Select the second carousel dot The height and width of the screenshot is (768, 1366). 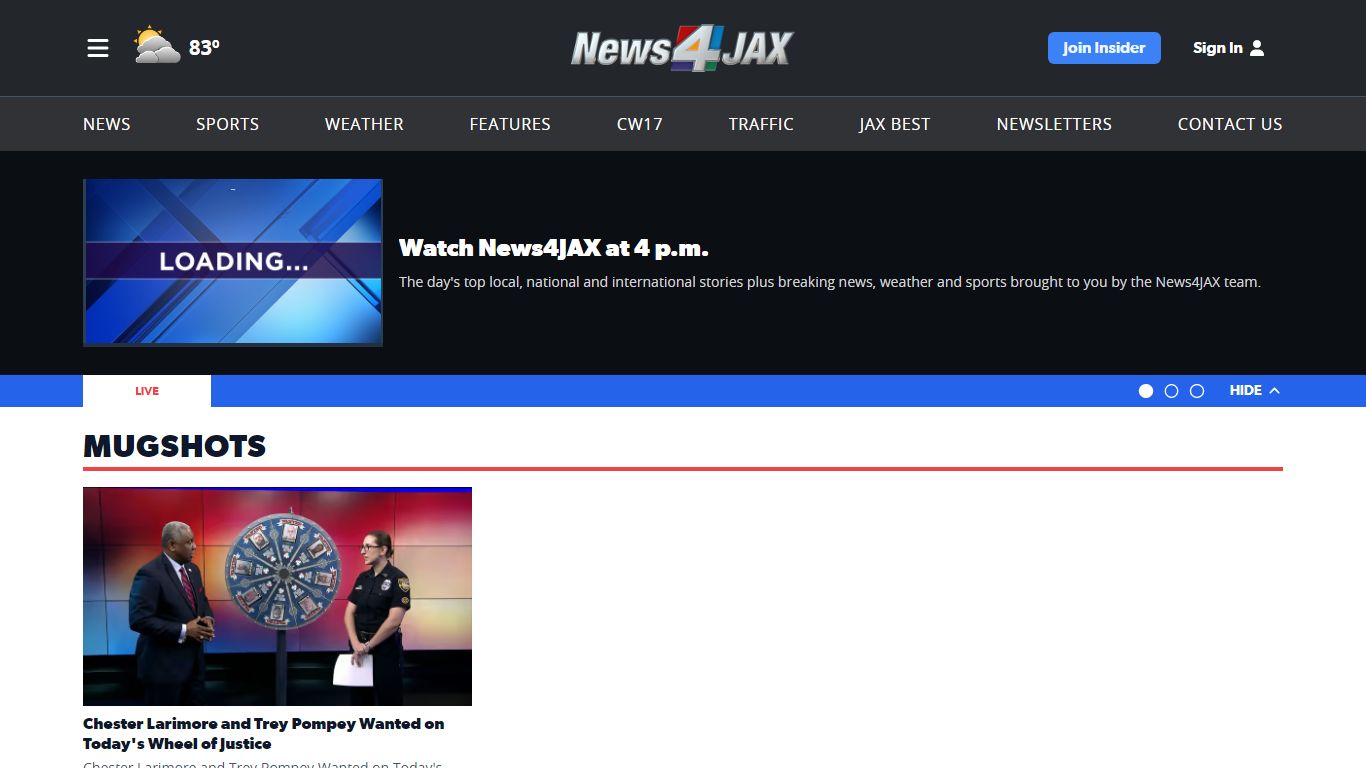1172,391
